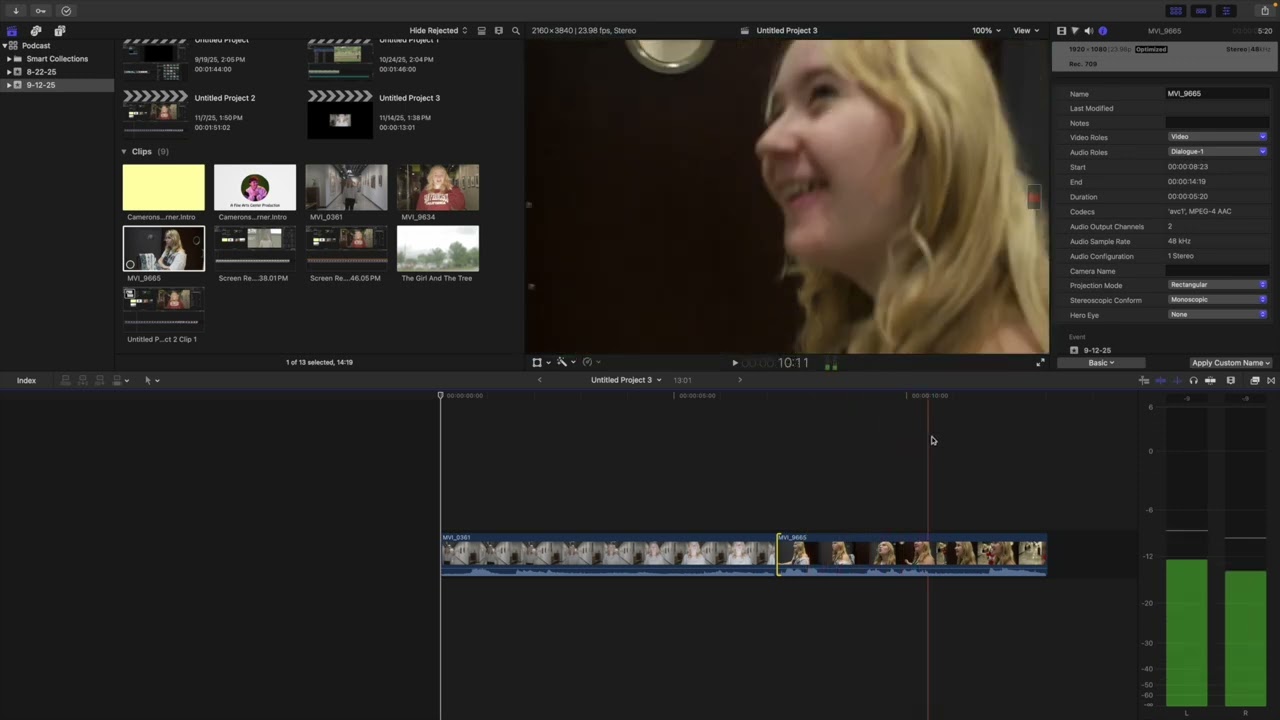The image size is (1280, 720).
Task: Open Projection Mode Rectangular dropdown
Action: (1217, 285)
